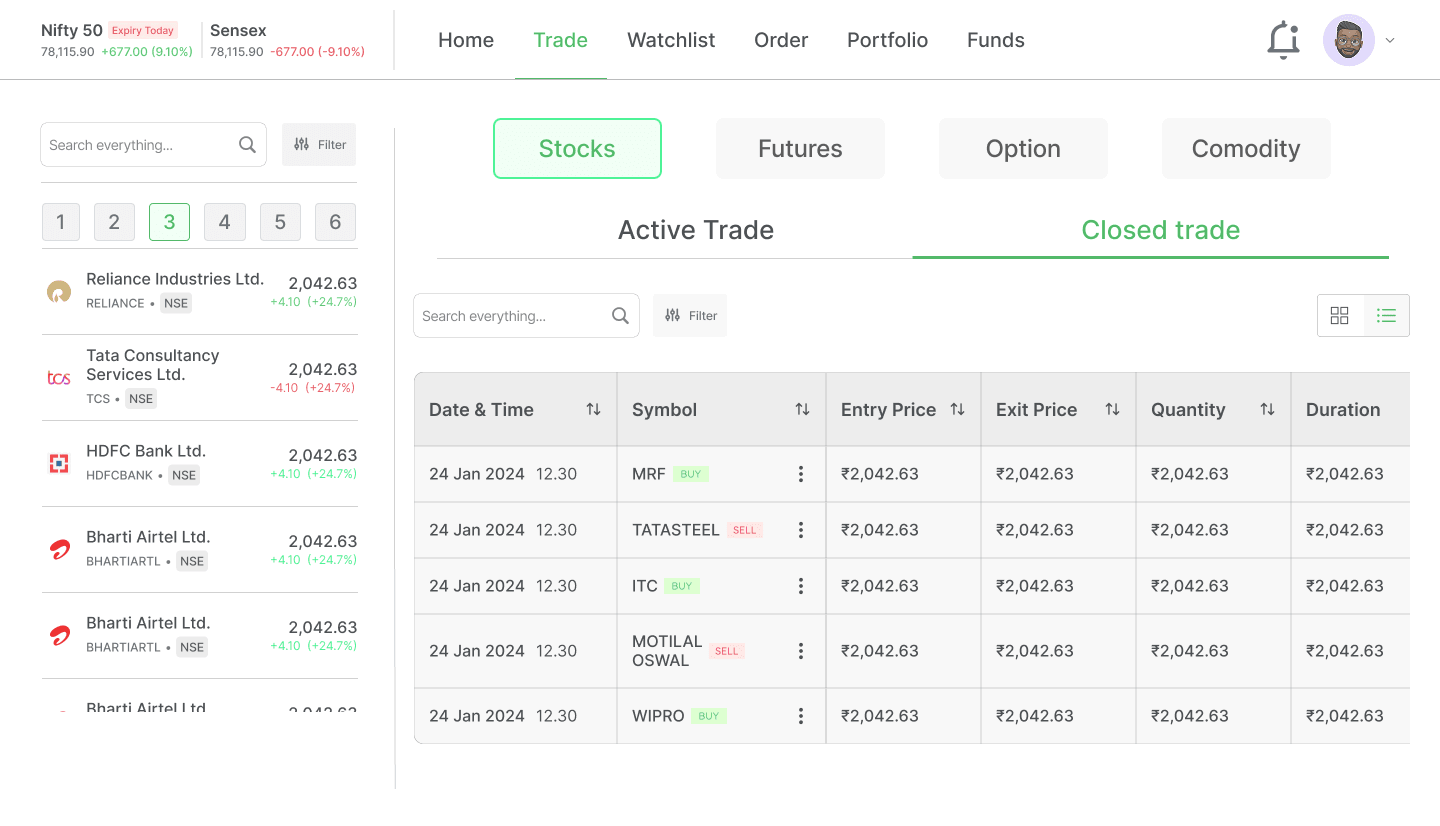
Task: Focus the trade table search field
Action: [526, 316]
